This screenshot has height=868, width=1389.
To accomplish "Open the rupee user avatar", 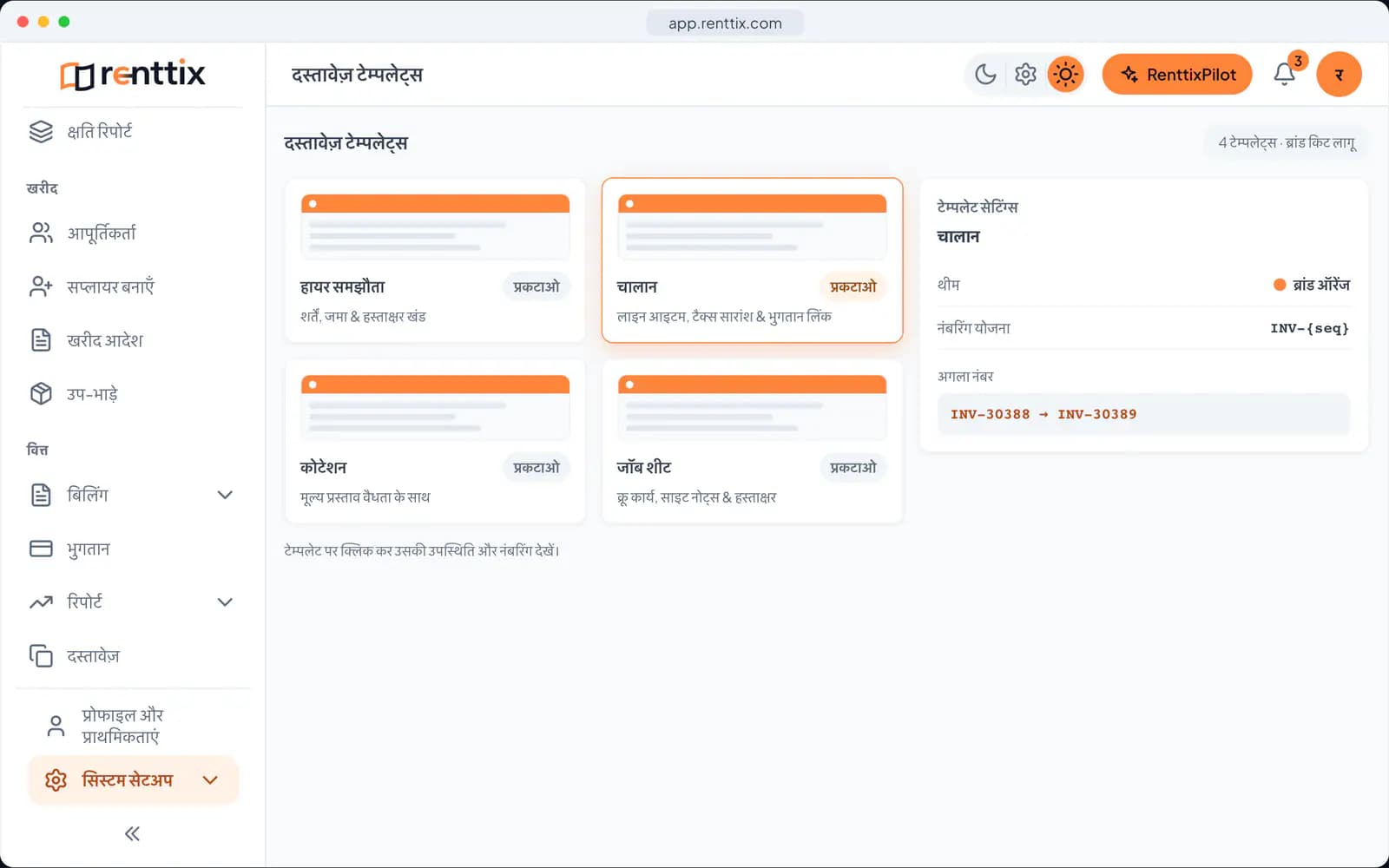I will [1339, 75].
